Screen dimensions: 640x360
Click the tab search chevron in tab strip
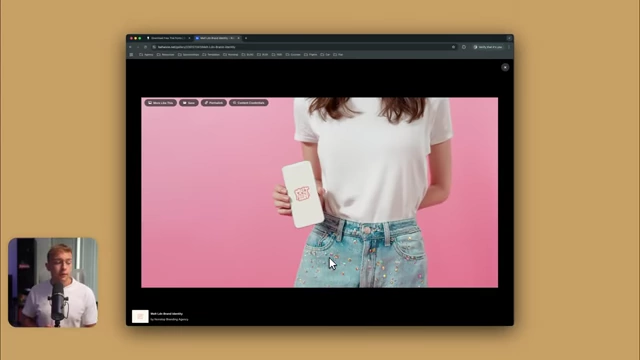point(509,38)
